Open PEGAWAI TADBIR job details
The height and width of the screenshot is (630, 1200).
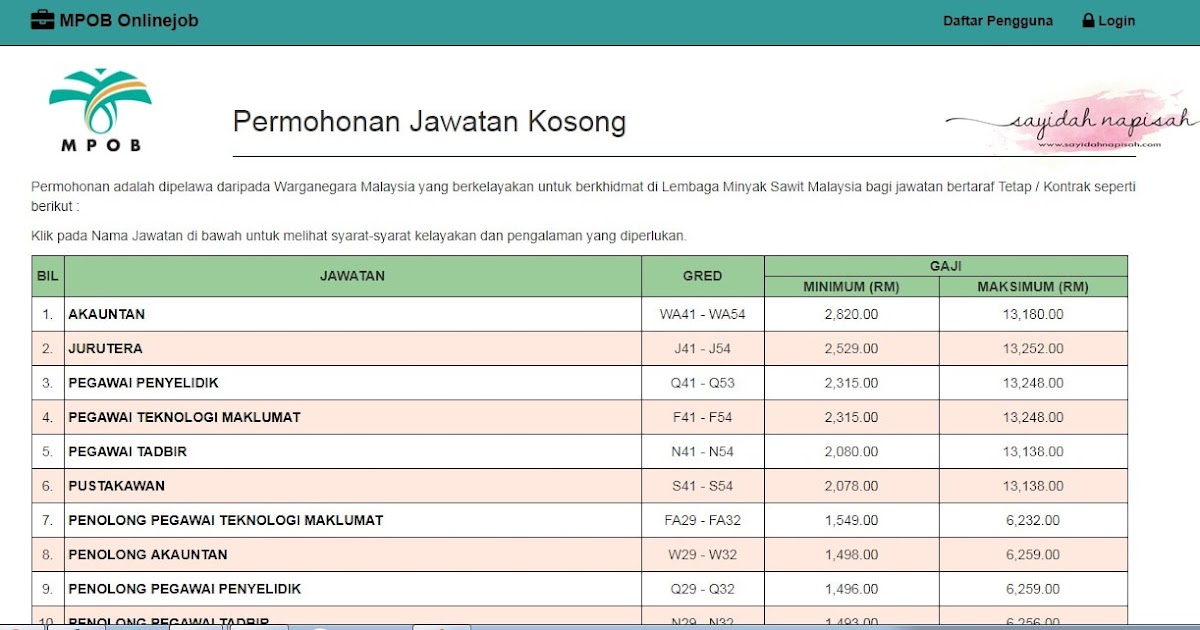pos(127,452)
